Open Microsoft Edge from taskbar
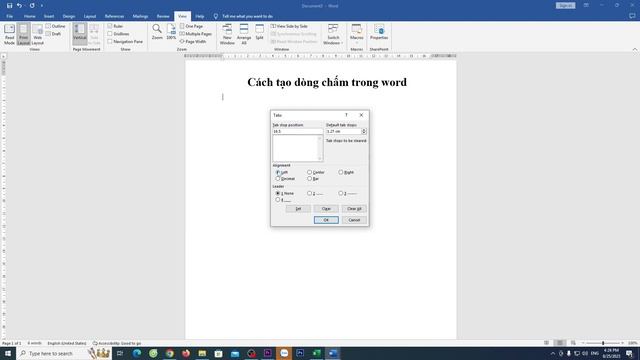This screenshot has height=360, width=640. pos(137,353)
